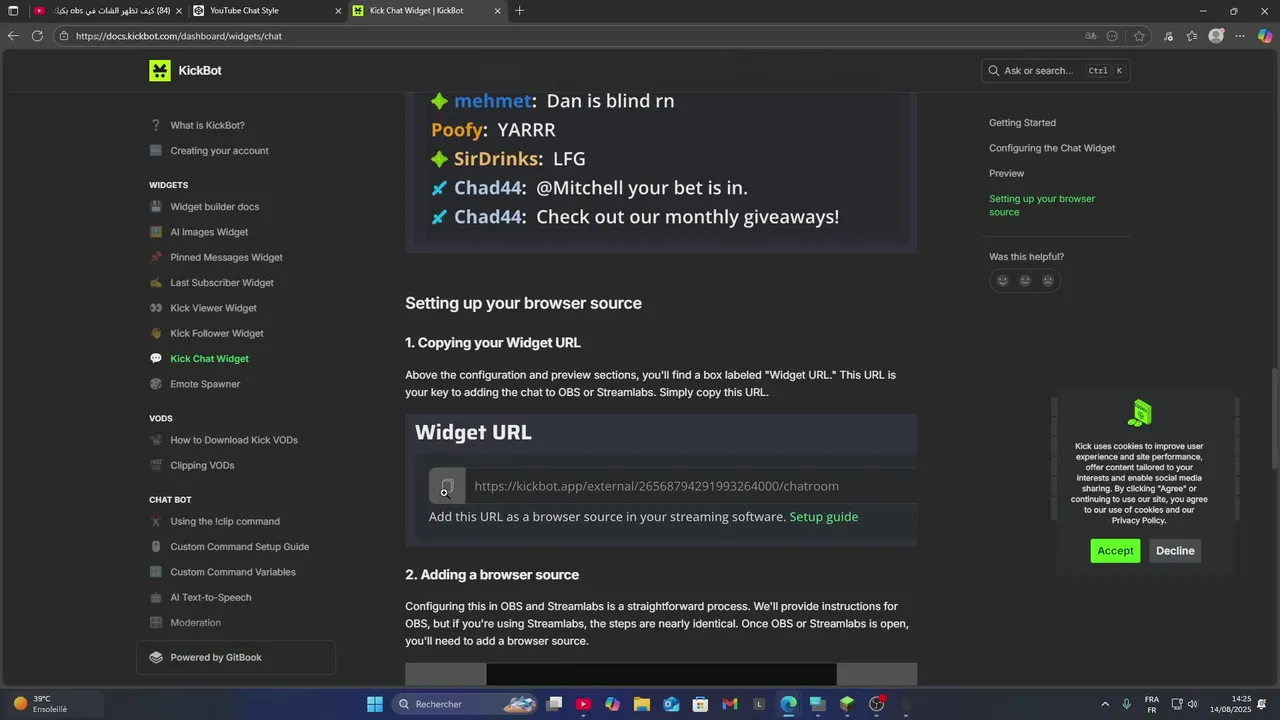Open Emote Spawner page

(205, 384)
